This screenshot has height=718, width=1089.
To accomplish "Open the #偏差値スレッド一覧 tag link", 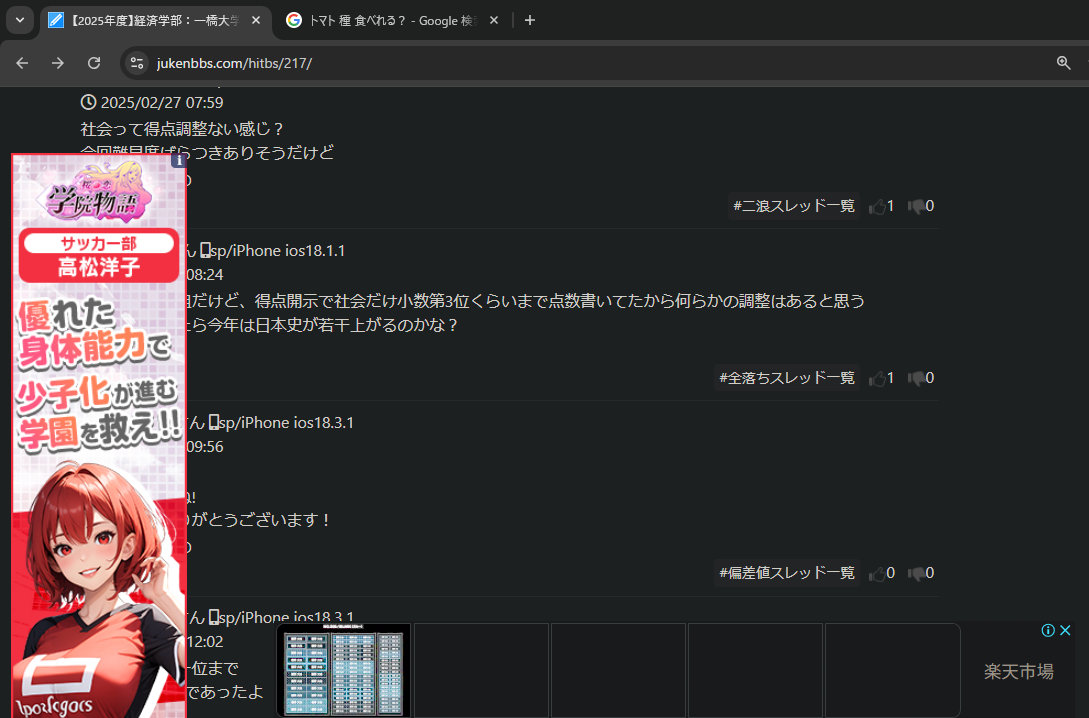I will [x=787, y=573].
